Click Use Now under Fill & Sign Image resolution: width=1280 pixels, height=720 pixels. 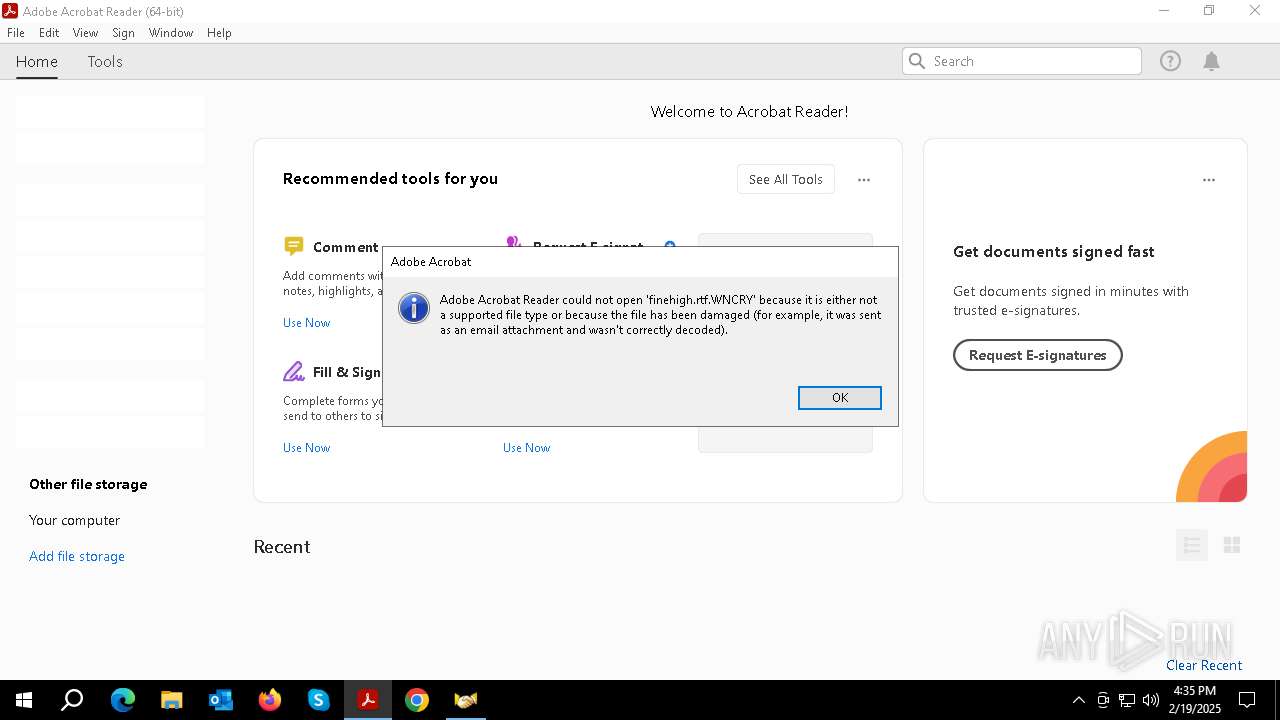(x=306, y=448)
